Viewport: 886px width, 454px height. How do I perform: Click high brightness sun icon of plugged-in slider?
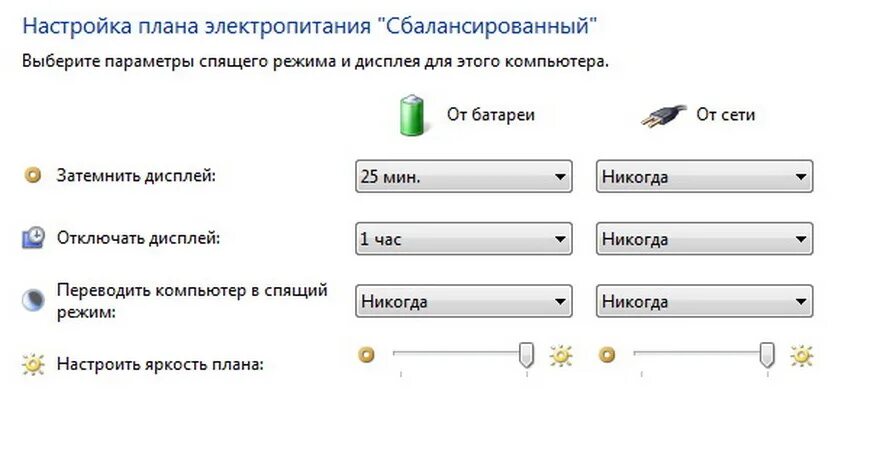(x=801, y=355)
